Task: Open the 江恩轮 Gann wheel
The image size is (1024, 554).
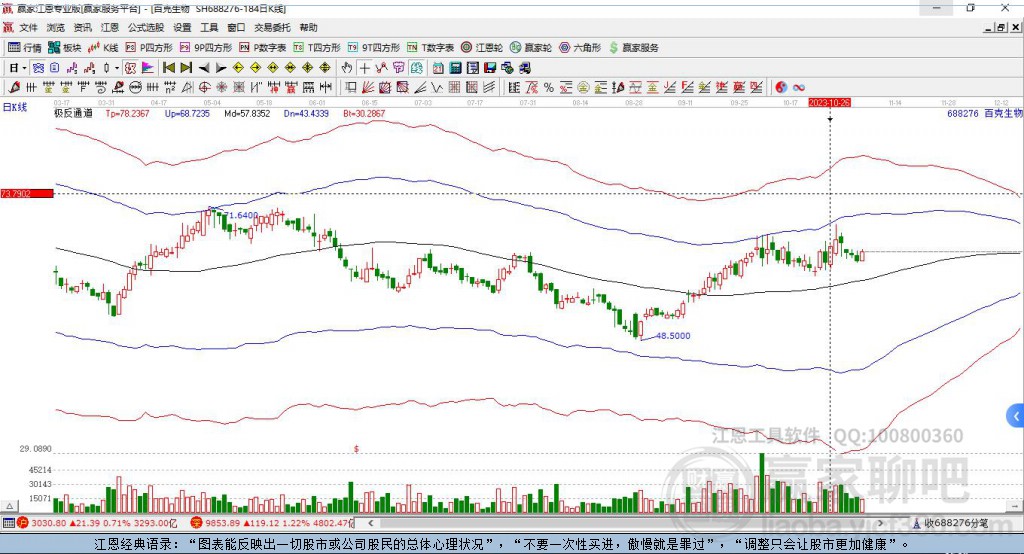Action: [482, 48]
